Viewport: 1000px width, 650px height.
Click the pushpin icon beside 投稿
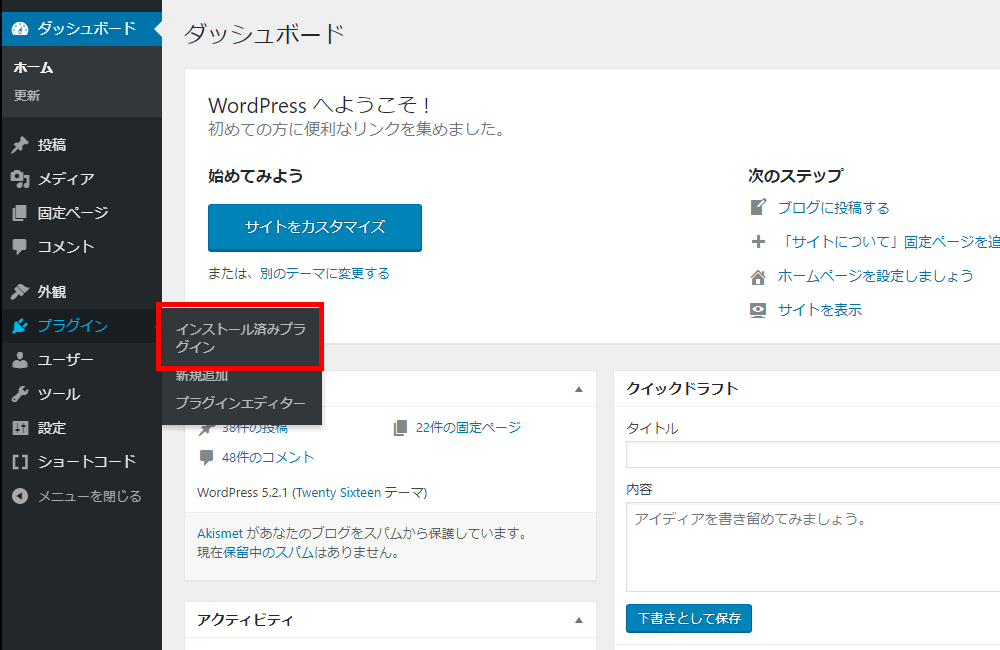click(x=19, y=145)
